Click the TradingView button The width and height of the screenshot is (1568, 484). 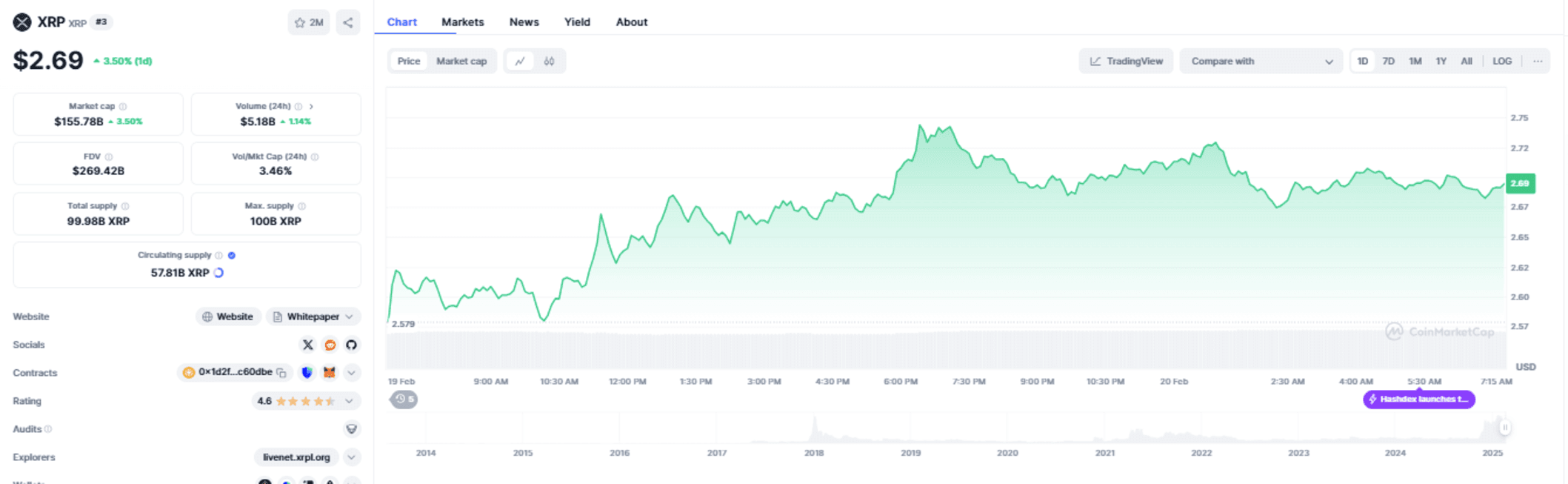tap(1126, 62)
